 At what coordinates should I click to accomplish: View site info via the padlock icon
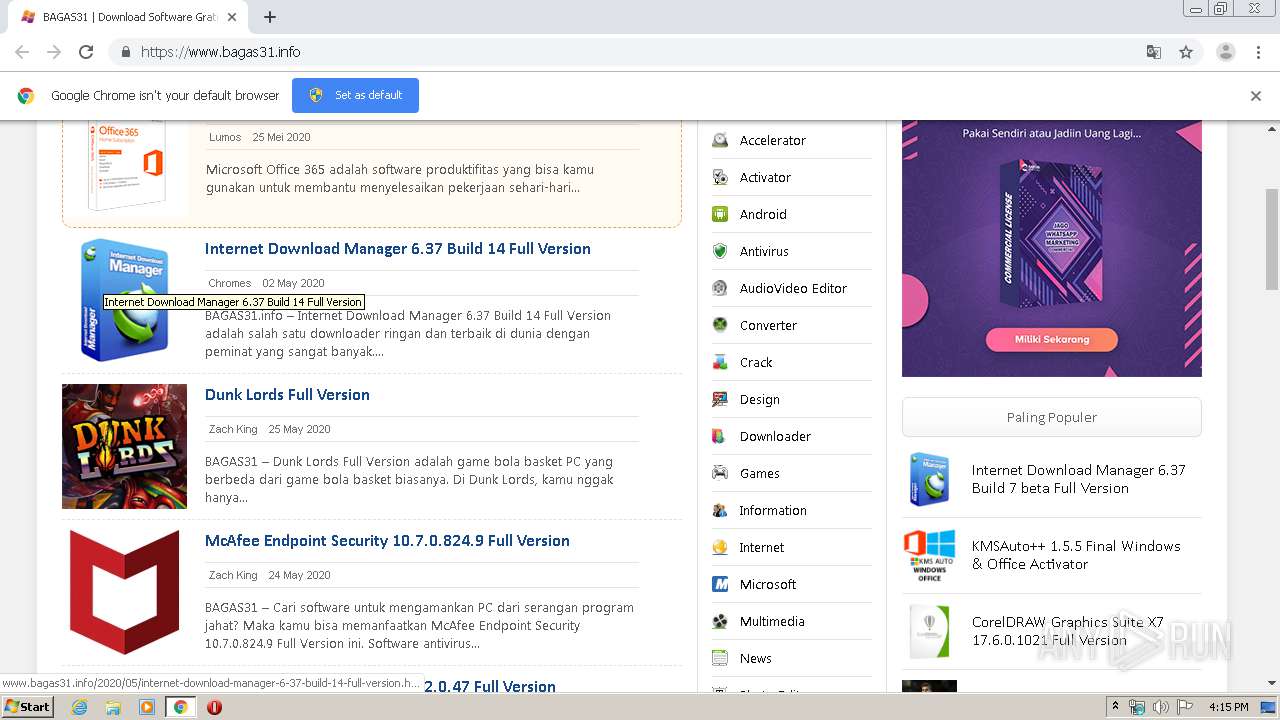pyautogui.click(x=125, y=52)
